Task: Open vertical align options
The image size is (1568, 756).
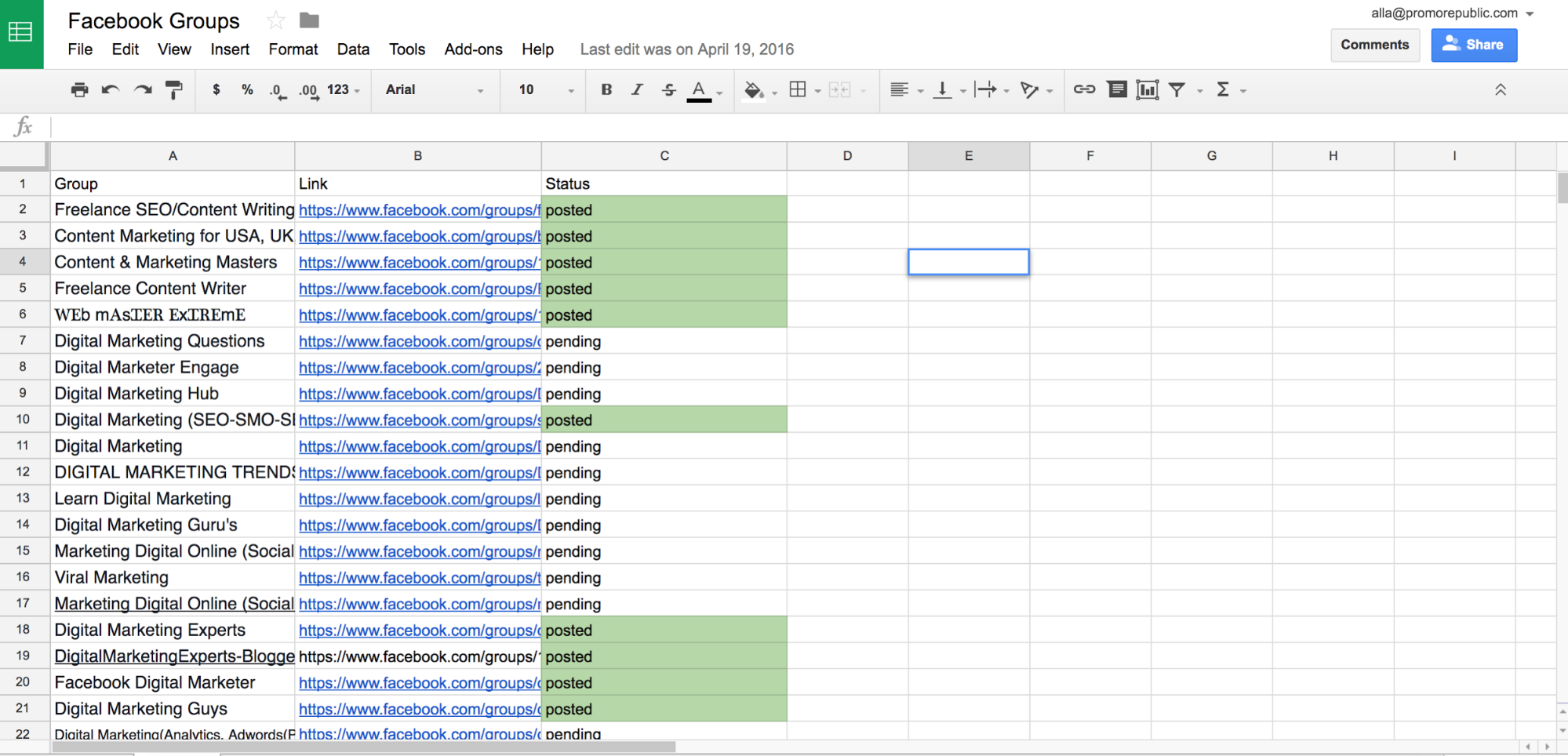Action: [x=942, y=90]
